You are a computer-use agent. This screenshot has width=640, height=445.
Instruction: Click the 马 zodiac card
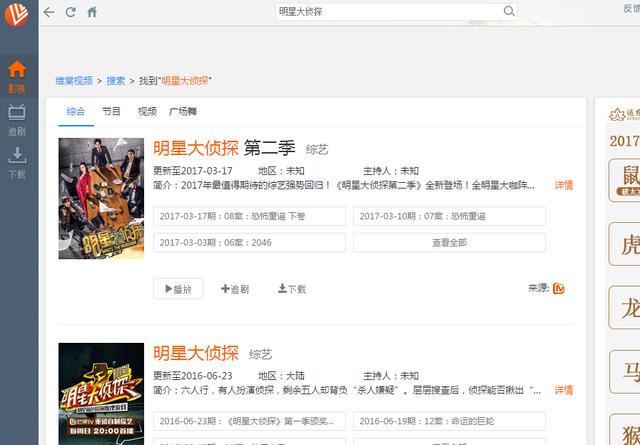click(x=624, y=372)
